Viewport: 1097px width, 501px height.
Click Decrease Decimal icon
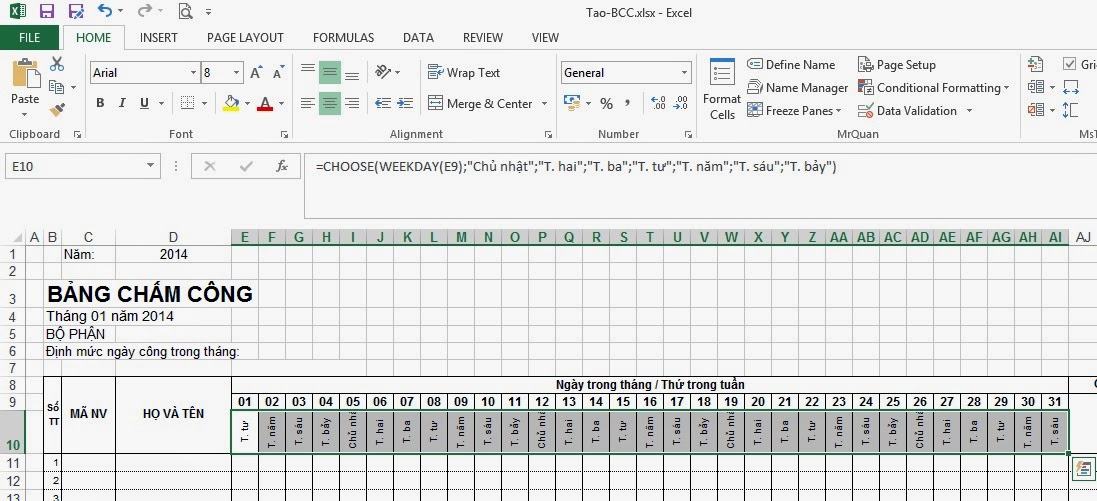coord(681,104)
